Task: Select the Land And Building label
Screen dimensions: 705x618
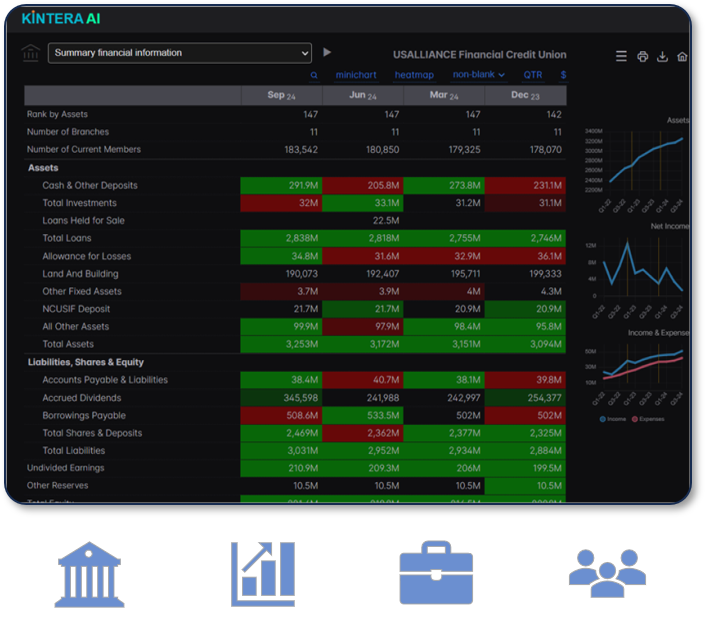Action: point(80,273)
